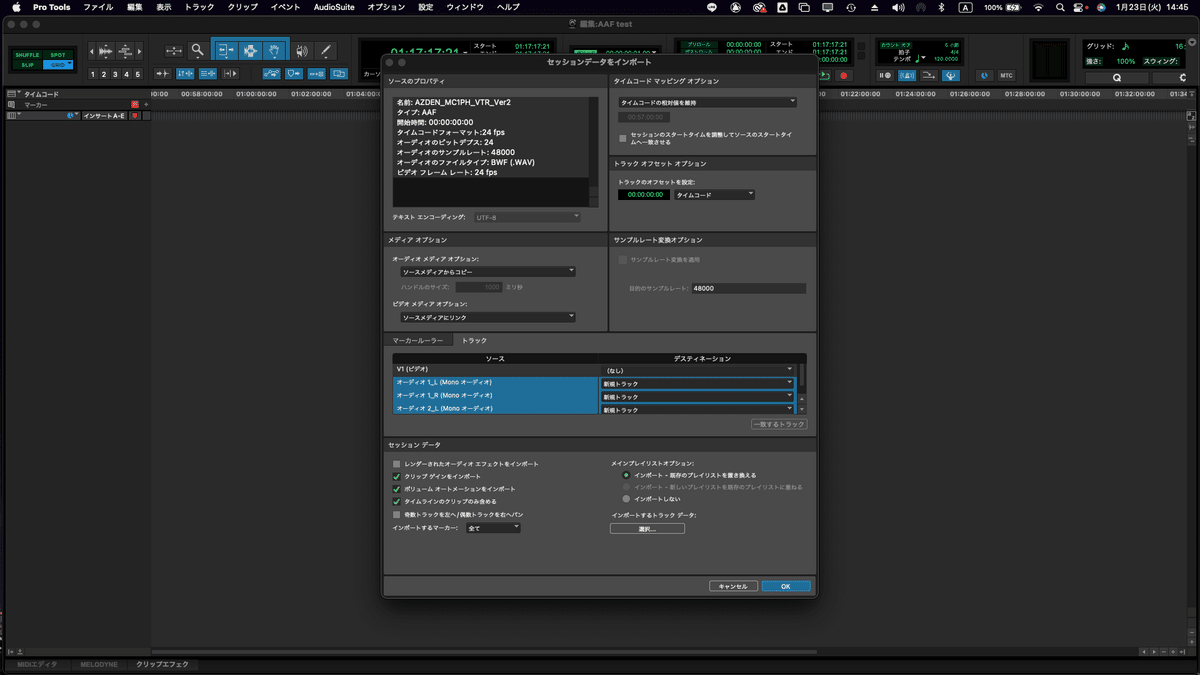Toggle Link Timeline and Edit Selection icon

tap(185, 74)
